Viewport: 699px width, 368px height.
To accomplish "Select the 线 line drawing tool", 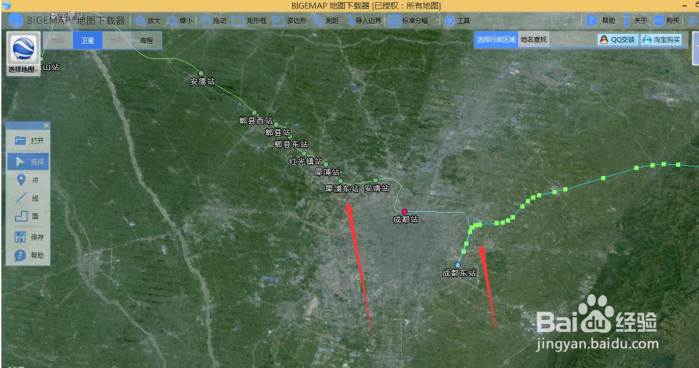I will coord(28,198).
